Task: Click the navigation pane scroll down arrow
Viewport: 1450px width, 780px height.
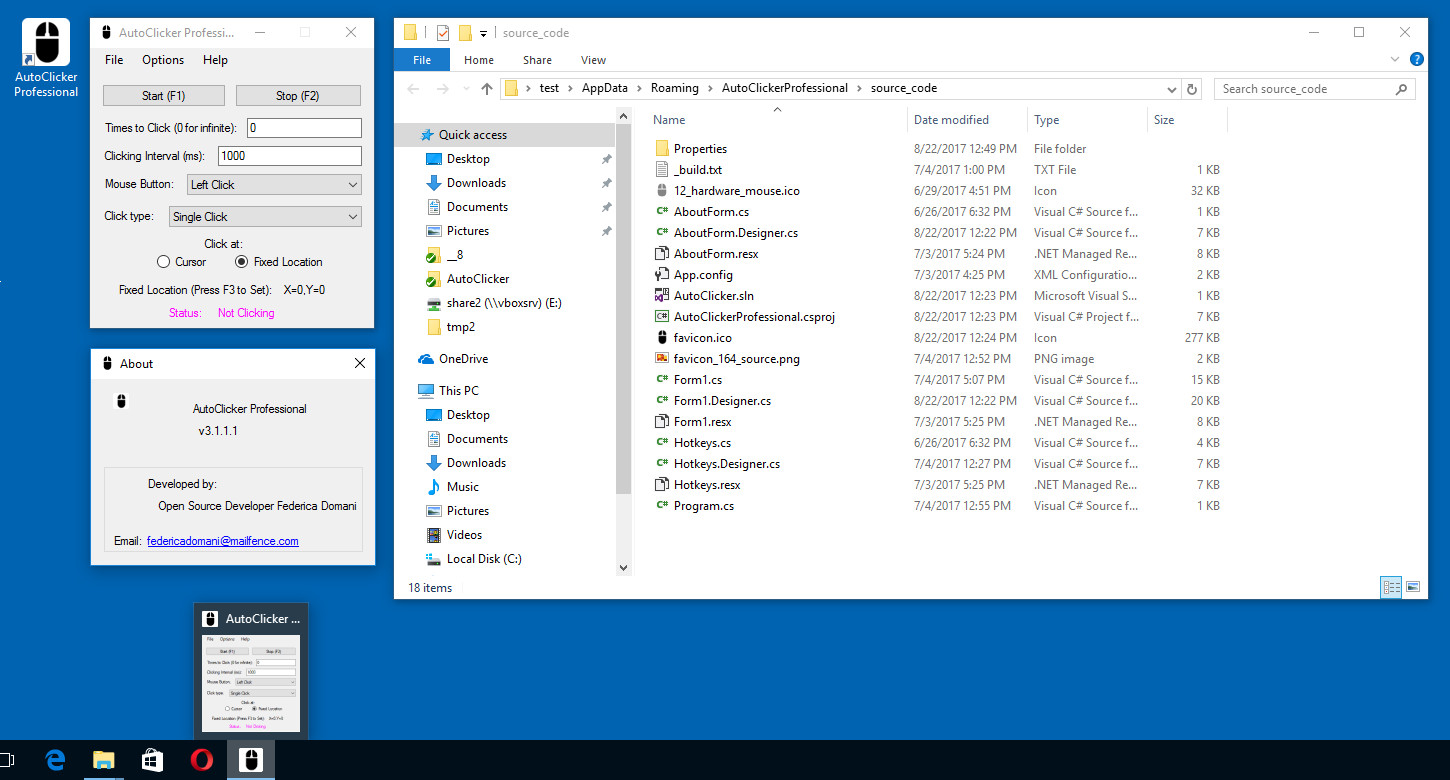Action: (624, 567)
